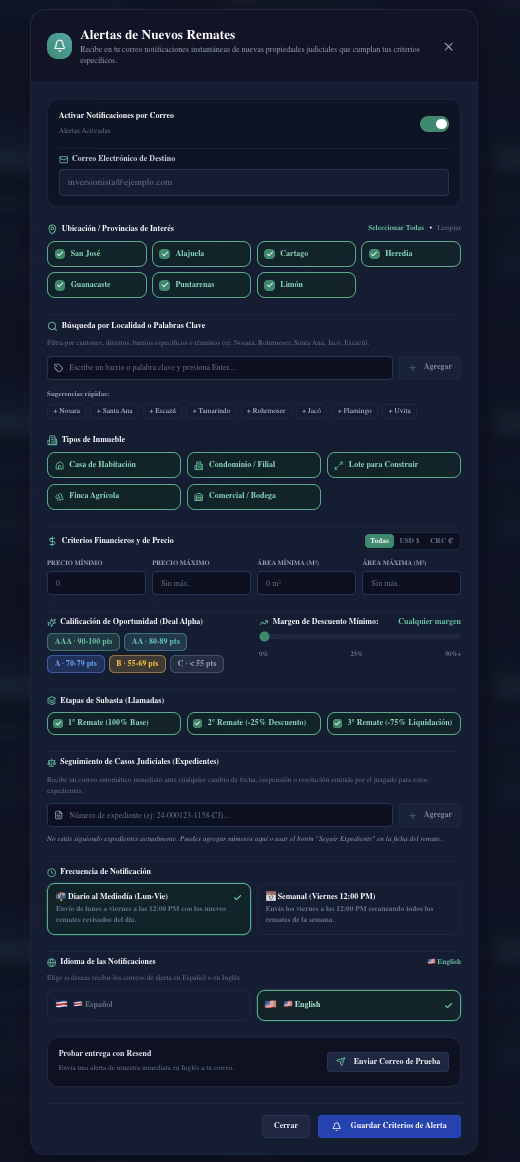Screen dimensions: 520x1162
Task: Switch currency filter to CRC ₡
Action: coord(442,541)
